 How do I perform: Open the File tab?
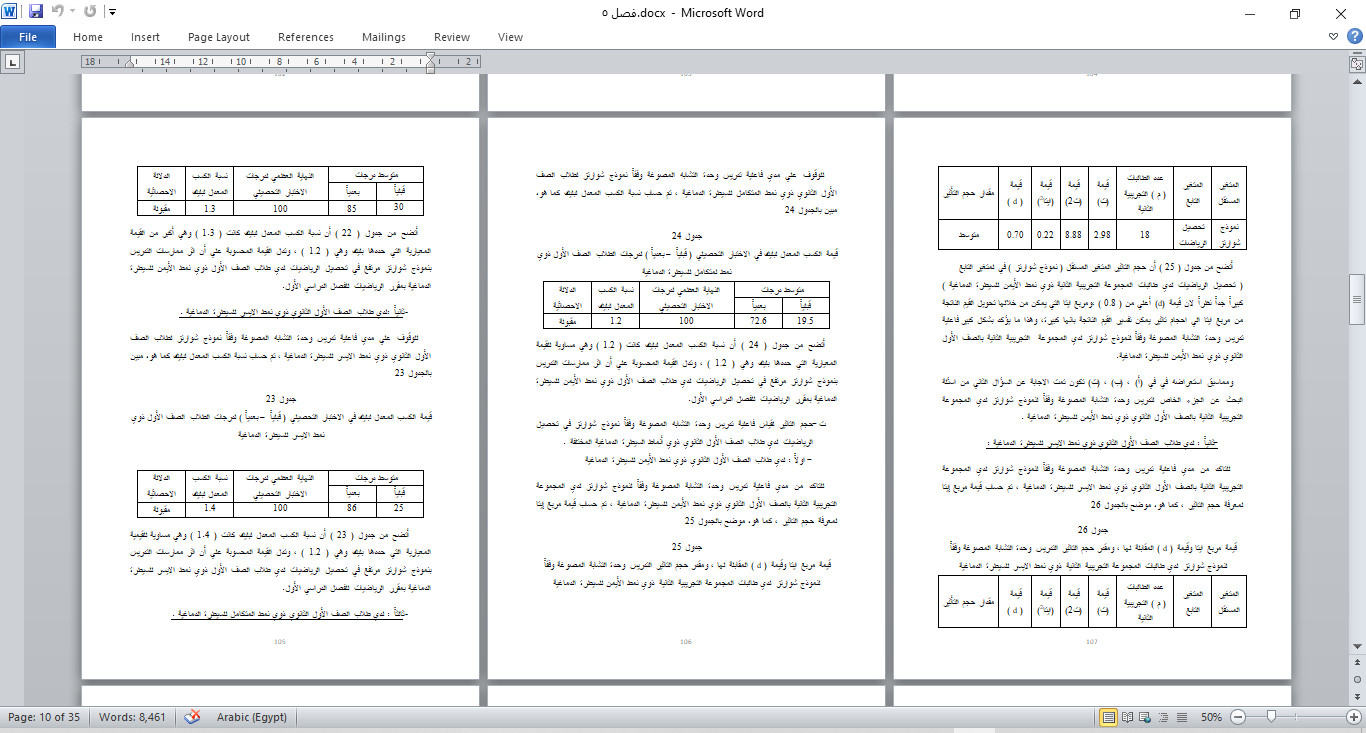[x=28, y=35]
